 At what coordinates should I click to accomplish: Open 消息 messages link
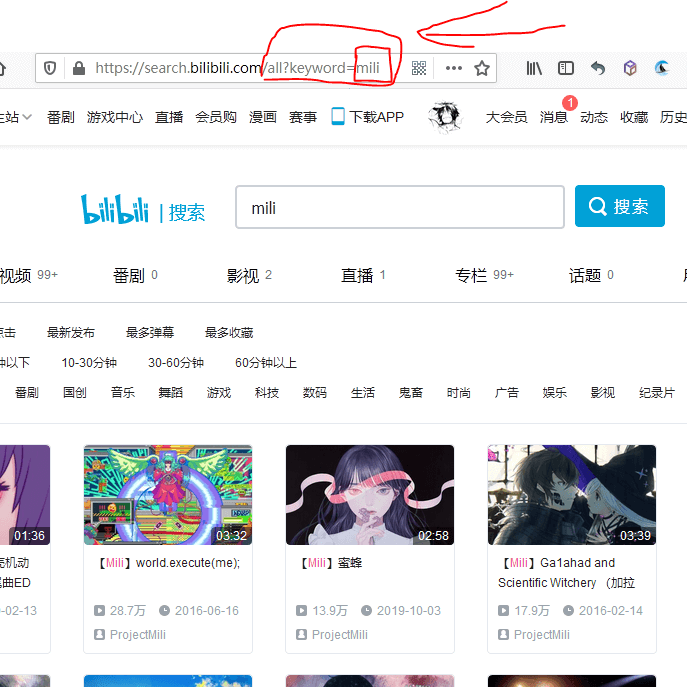click(x=554, y=117)
